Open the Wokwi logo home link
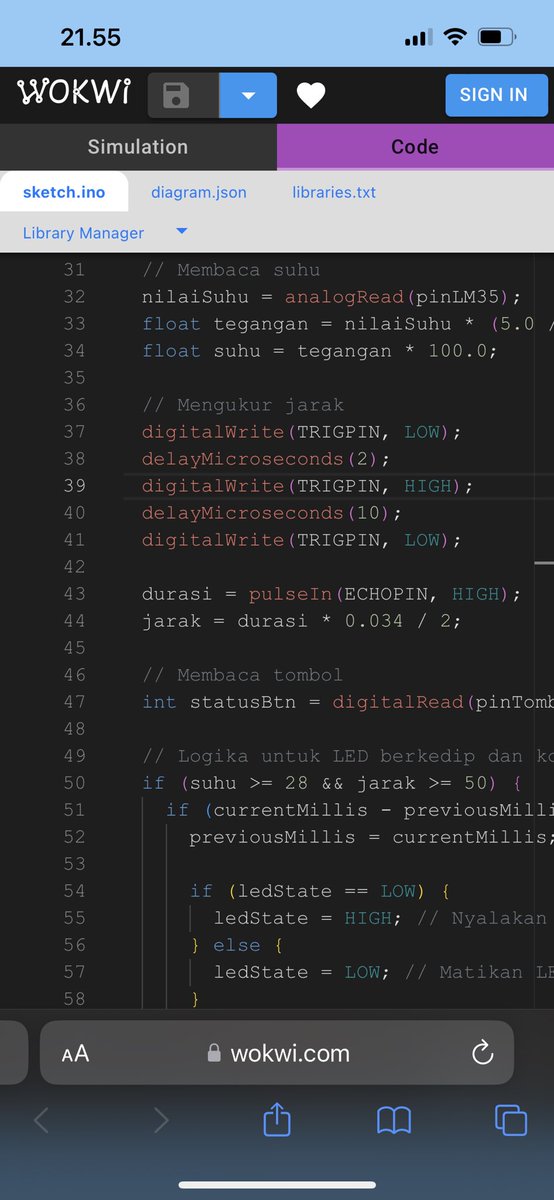This screenshot has height=1200, width=554. tap(74, 94)
